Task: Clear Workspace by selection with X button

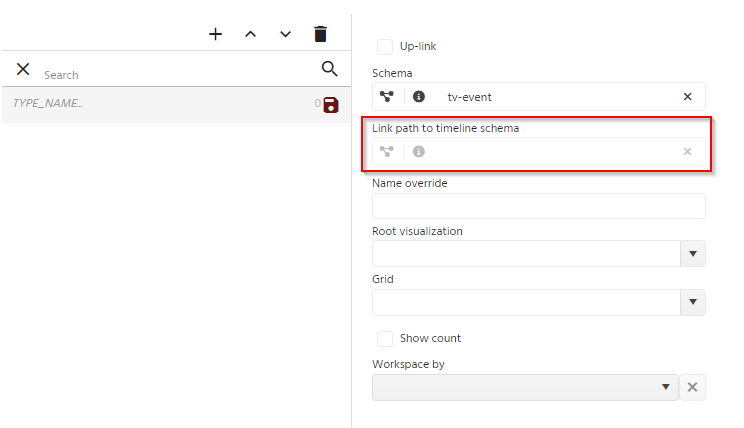Action: point(692,387)
